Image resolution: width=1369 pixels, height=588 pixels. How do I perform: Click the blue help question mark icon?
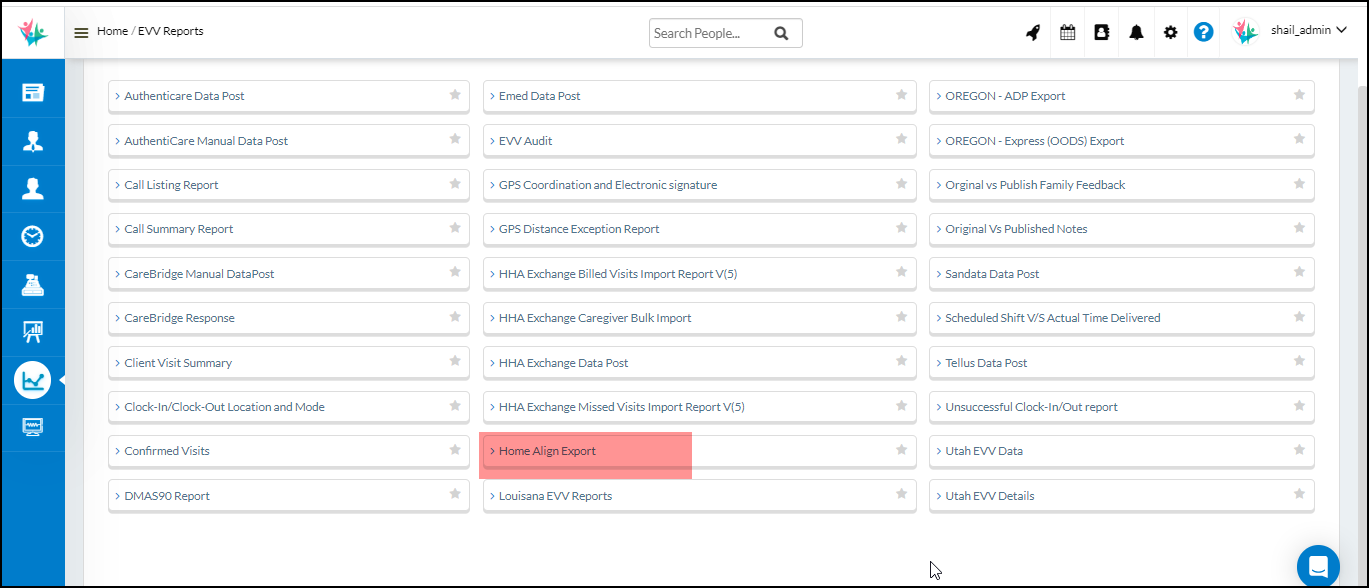(1204, 32)
